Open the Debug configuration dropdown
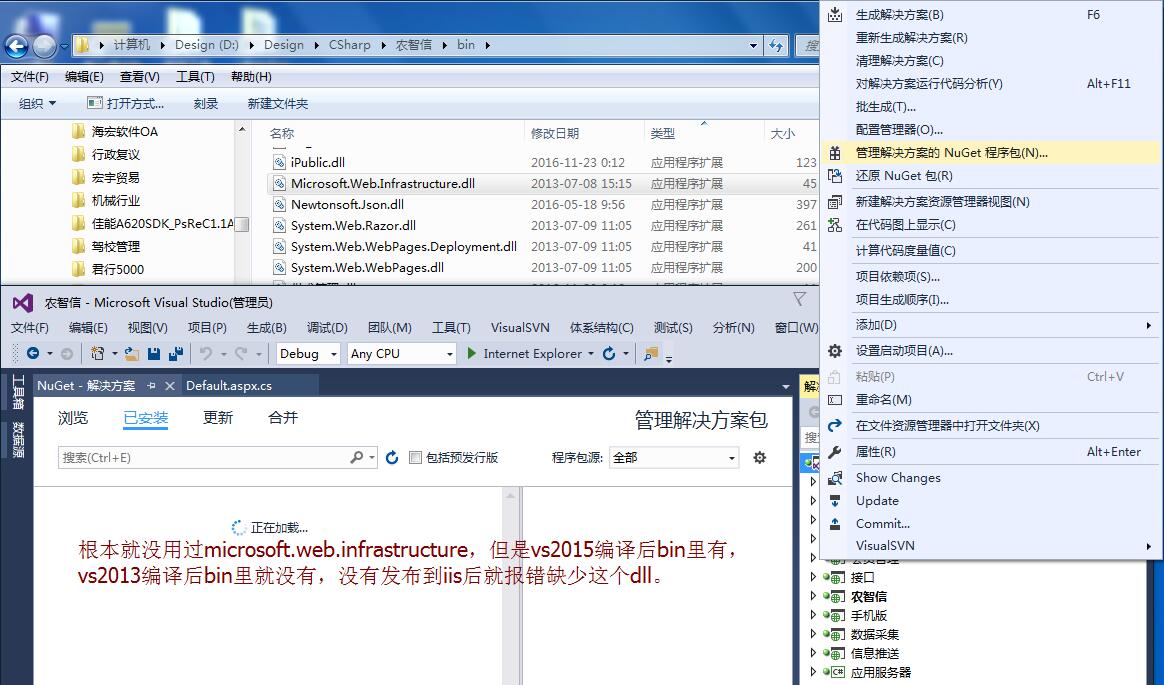Image resolution: width=1164 pixels, height=685 pixels. click(308, 354)
